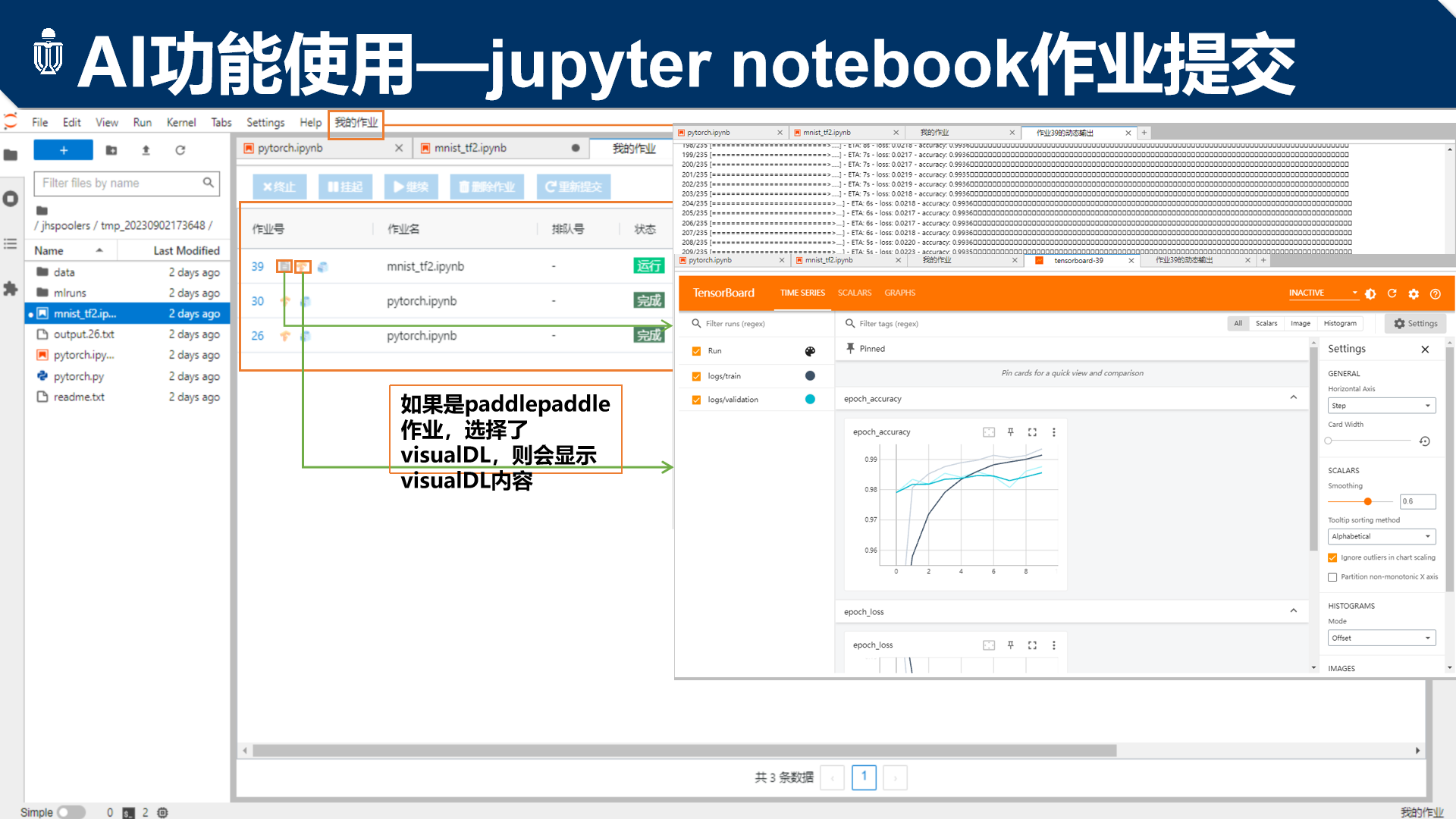Click the new file/launcher plus icon
1456x819 pixels.
click(x=63, y=149)
